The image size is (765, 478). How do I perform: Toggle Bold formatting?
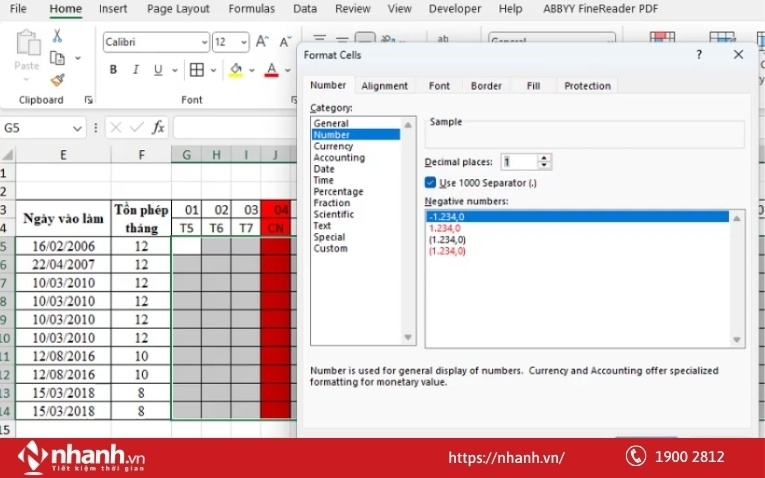(113, 70)
